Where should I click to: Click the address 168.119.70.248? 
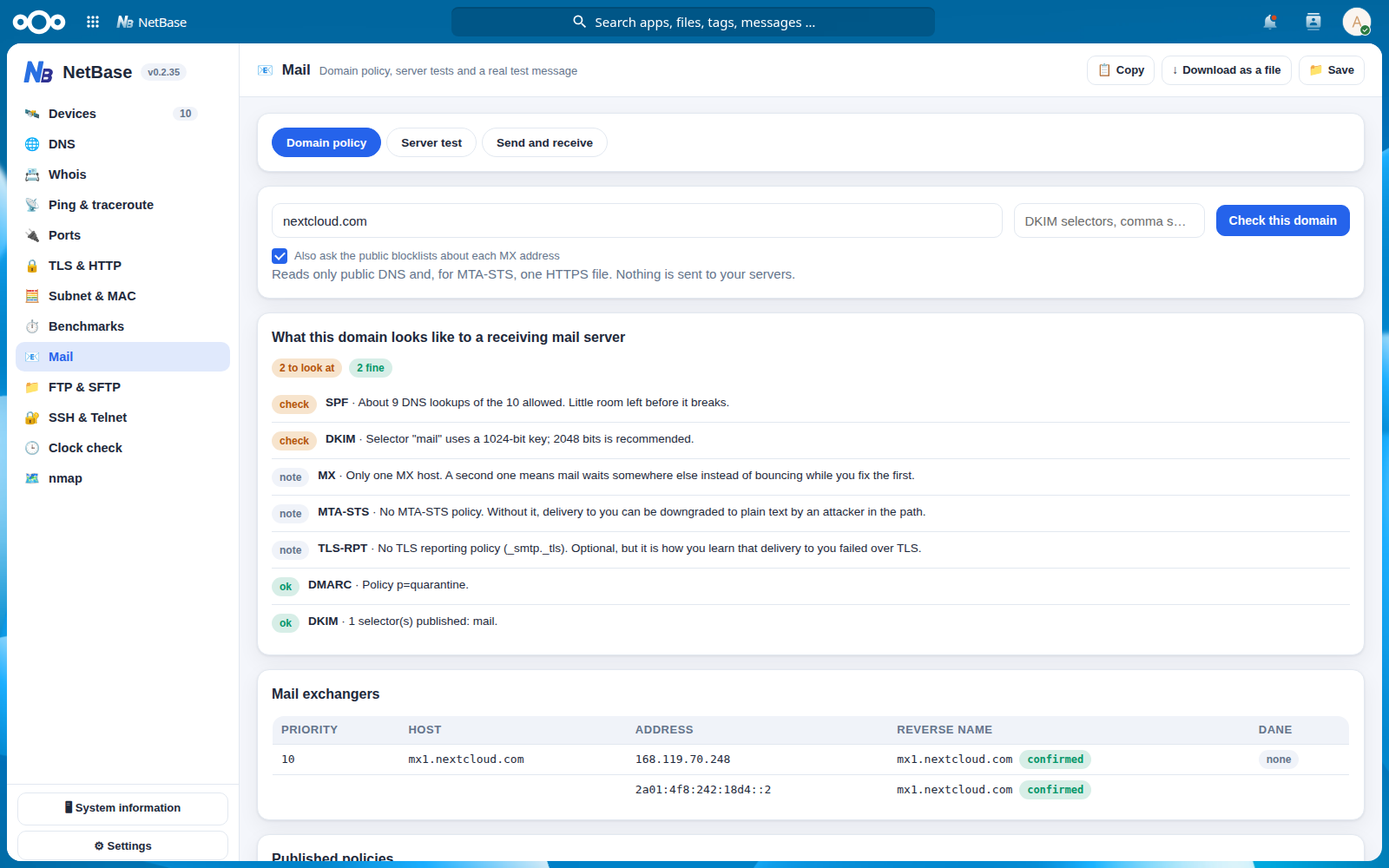pyautogui.click(x=682, y=759)
